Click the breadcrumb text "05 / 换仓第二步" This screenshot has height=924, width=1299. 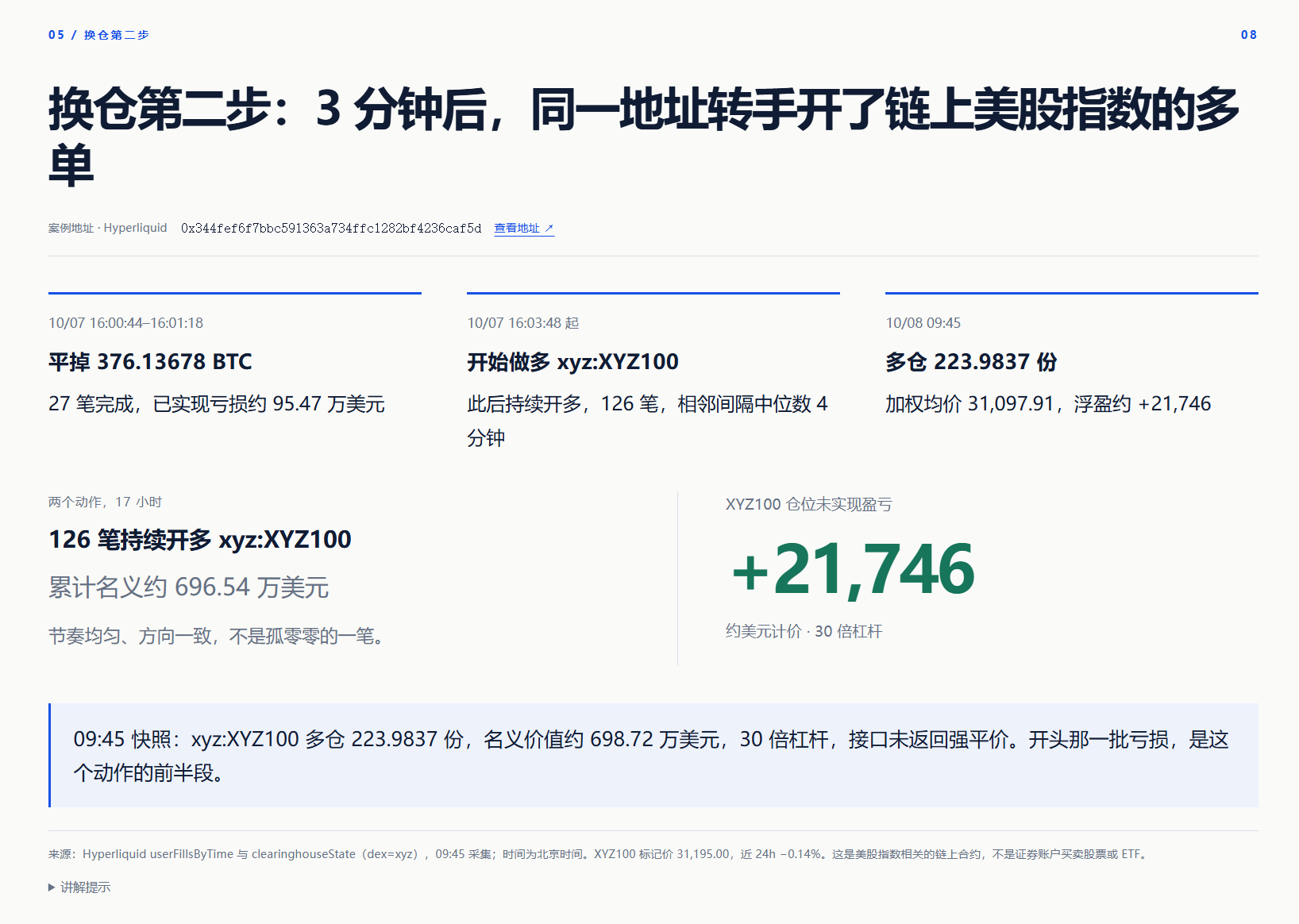point(98,35)
